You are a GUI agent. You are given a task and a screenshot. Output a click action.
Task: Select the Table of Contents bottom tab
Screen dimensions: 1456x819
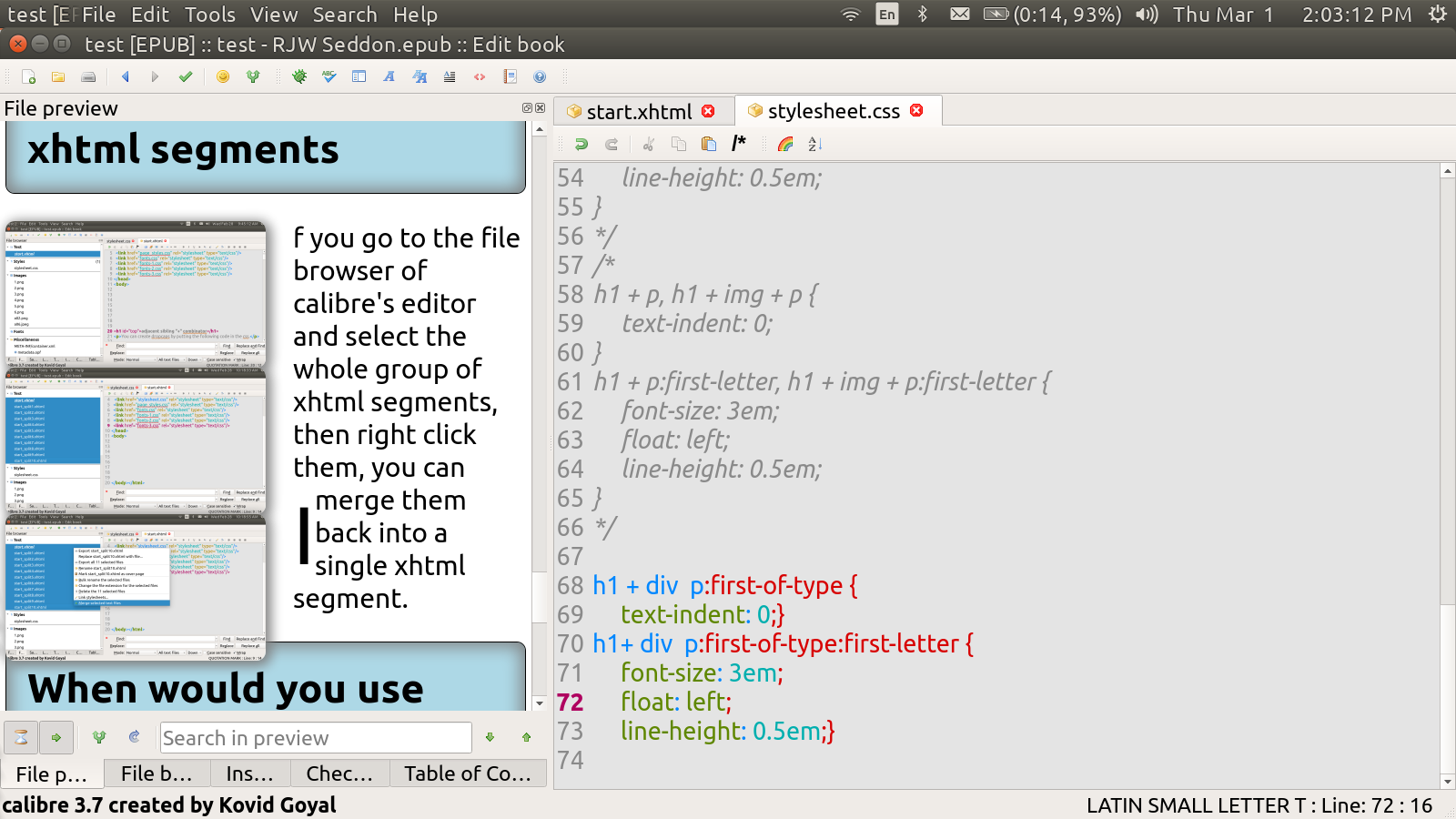pyautogui.click(x=468, y=773)
